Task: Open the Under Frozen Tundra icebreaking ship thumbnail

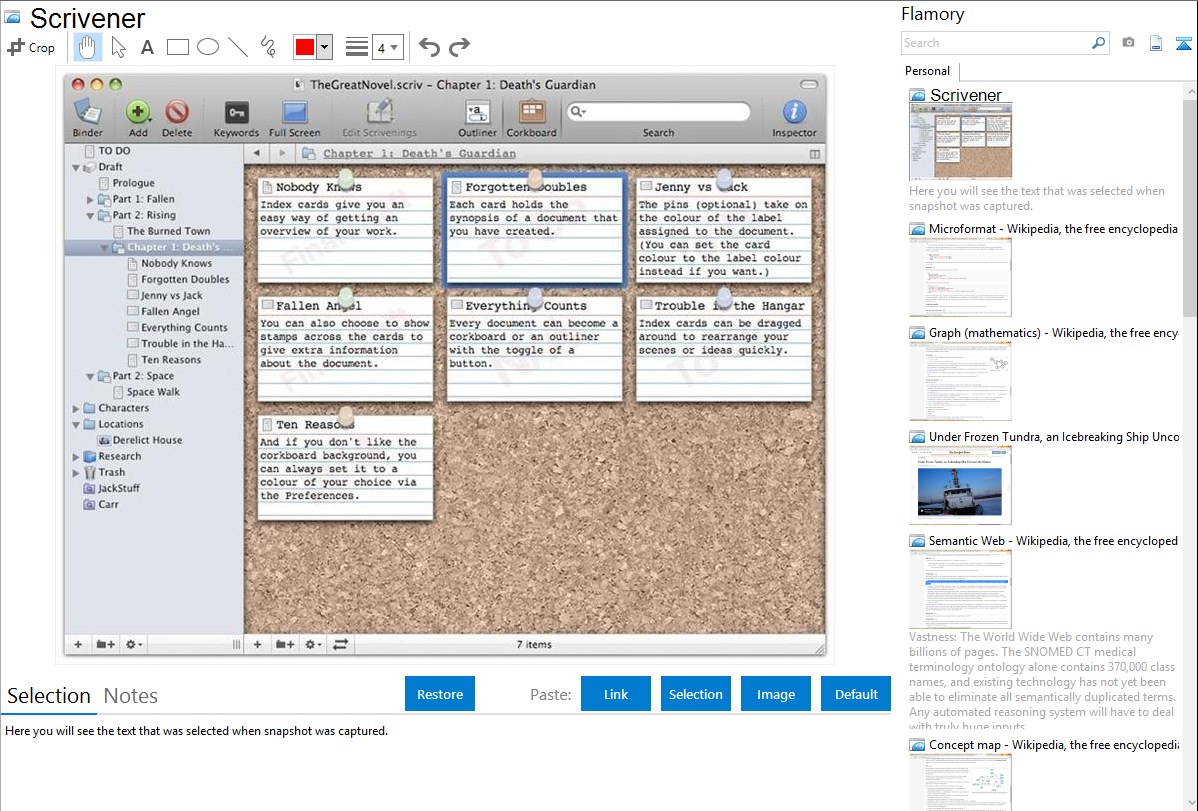Action: tap(960, 485)
